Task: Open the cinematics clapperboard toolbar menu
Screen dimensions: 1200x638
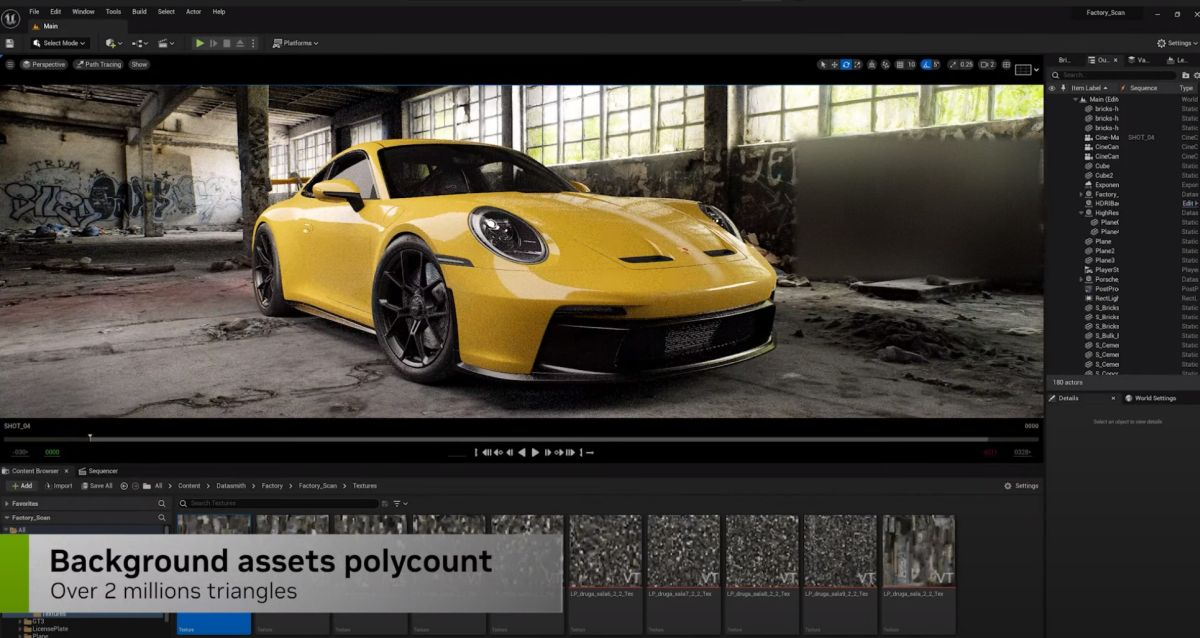Action: [164, 43]
